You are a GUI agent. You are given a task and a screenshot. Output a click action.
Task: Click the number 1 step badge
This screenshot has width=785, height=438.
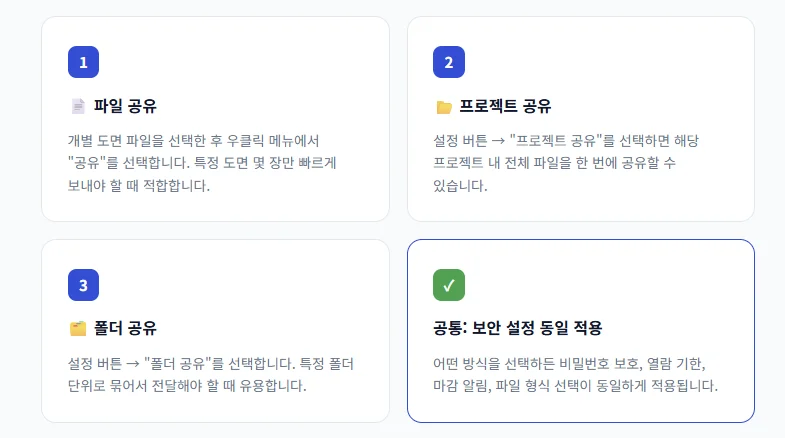click(84, 62)
